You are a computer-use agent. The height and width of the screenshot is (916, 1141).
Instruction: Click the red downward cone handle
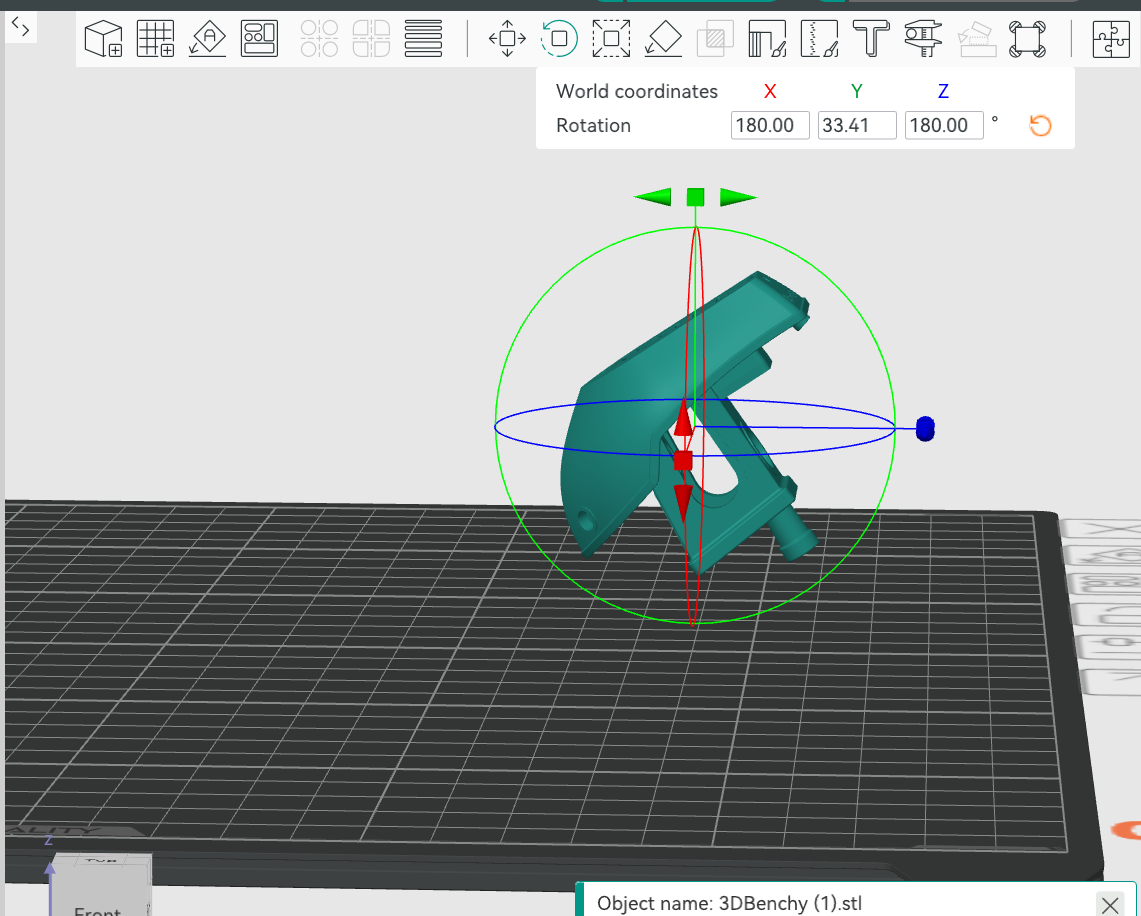tap(683, 503)
